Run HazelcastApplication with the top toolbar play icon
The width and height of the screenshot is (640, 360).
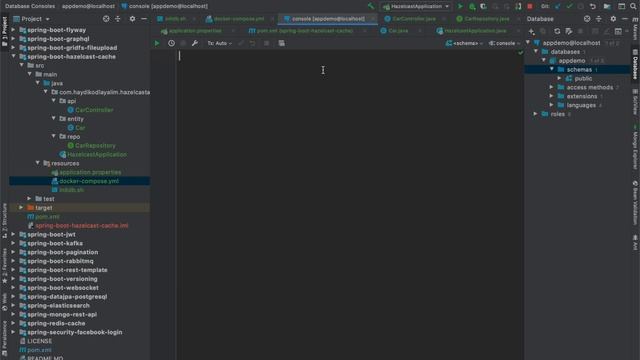click(x=460, y=6)
